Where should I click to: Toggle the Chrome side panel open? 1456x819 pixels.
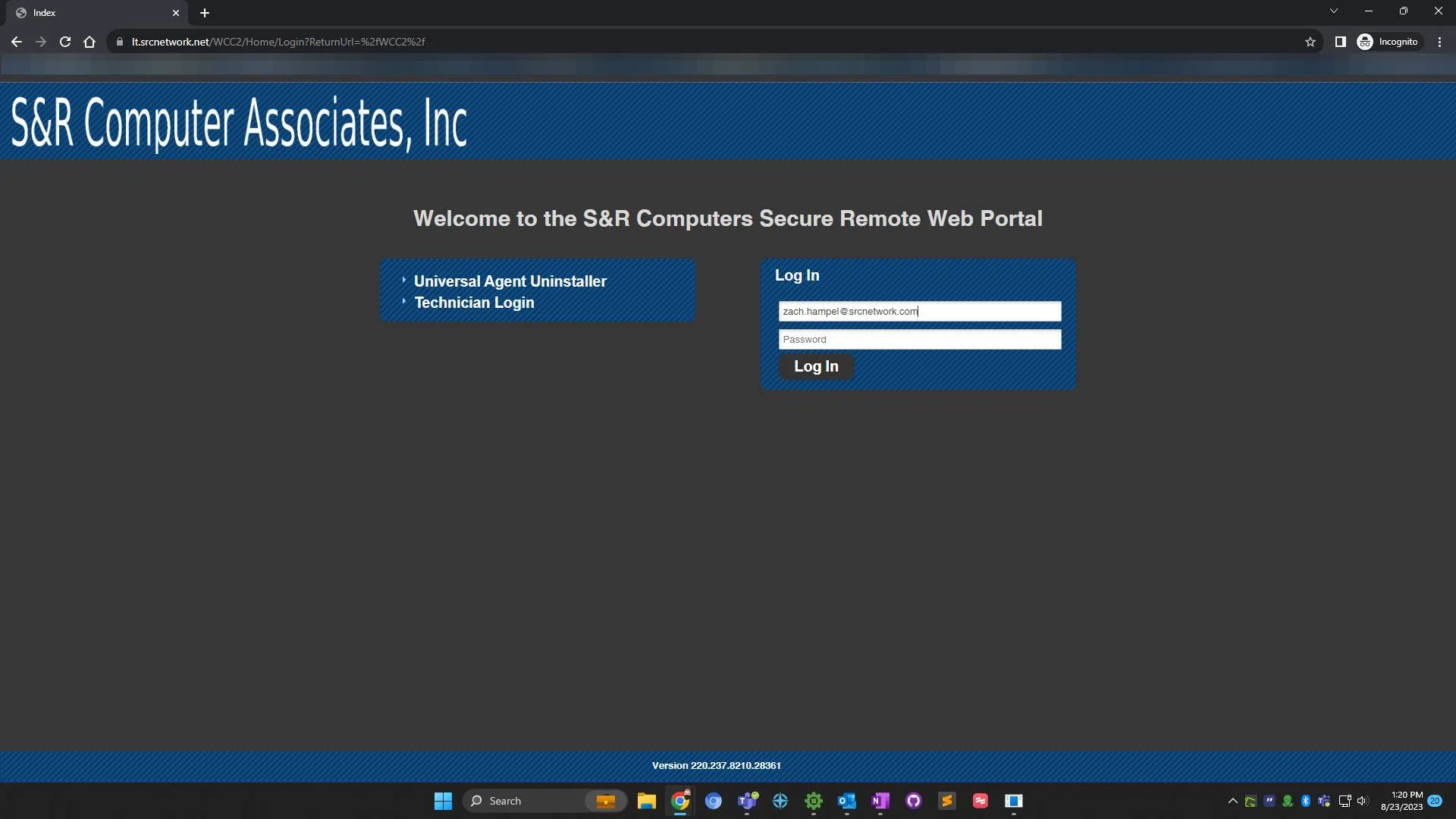[x=1339, y=42]
